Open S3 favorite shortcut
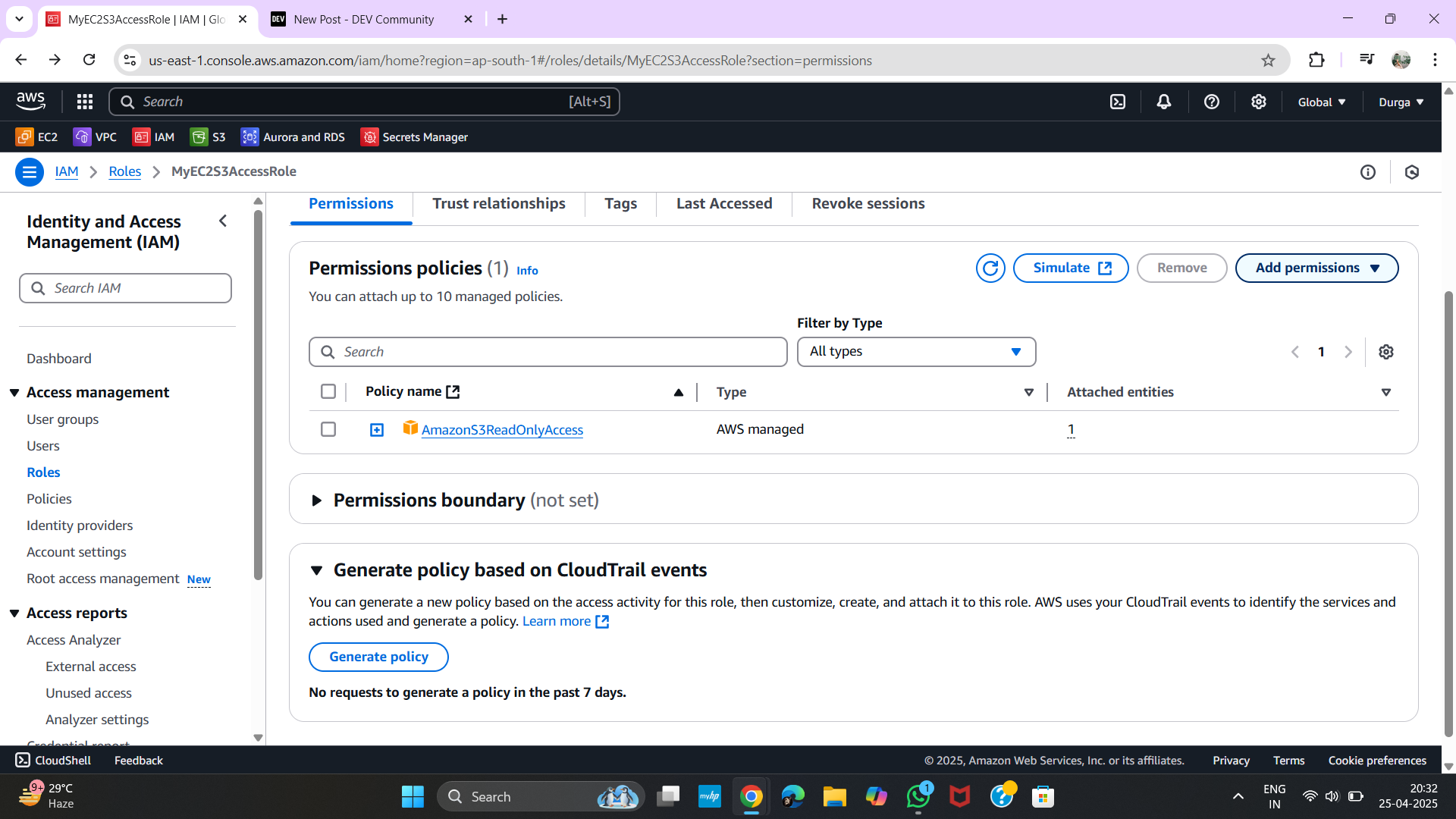This screenshot has width=1456, height=819. coord(208,137)
